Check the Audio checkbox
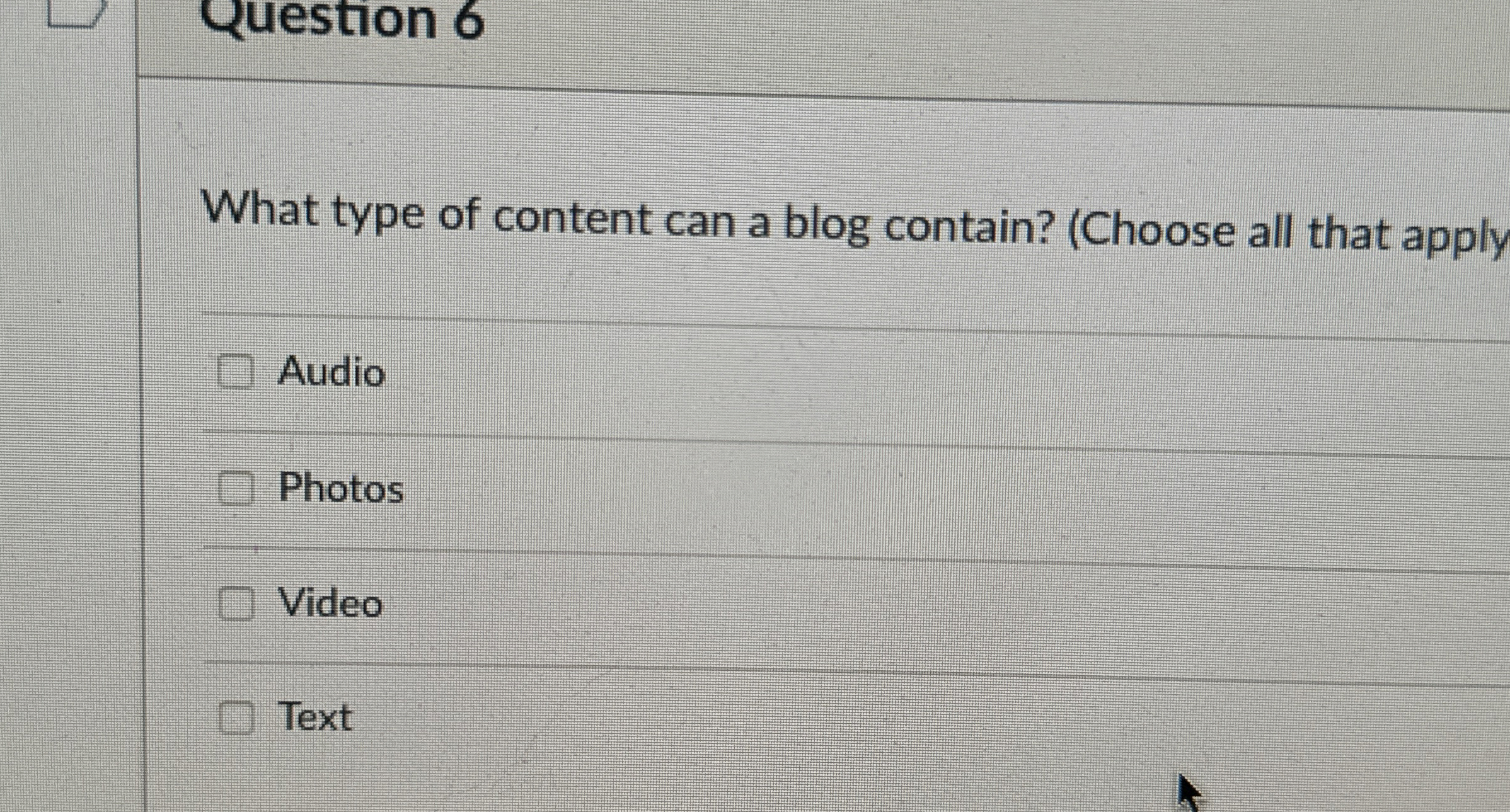This screenshot has height=812, width=1510. click(x=236, y=371)
